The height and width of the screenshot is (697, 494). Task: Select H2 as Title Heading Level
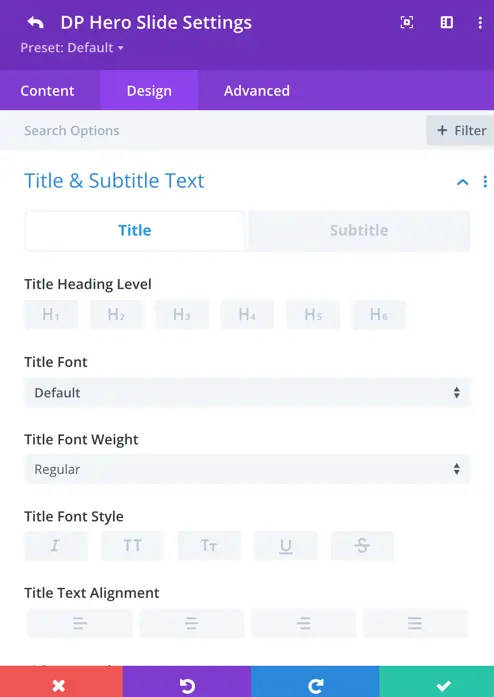(116, 315)
